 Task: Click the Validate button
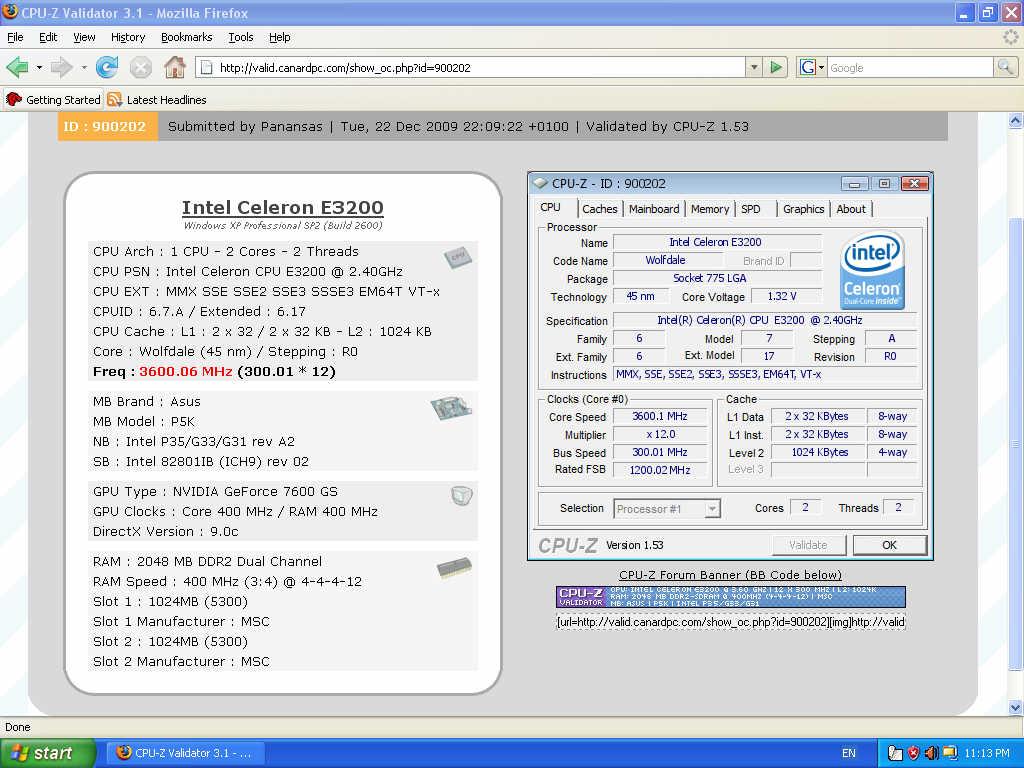coord(808,545)
